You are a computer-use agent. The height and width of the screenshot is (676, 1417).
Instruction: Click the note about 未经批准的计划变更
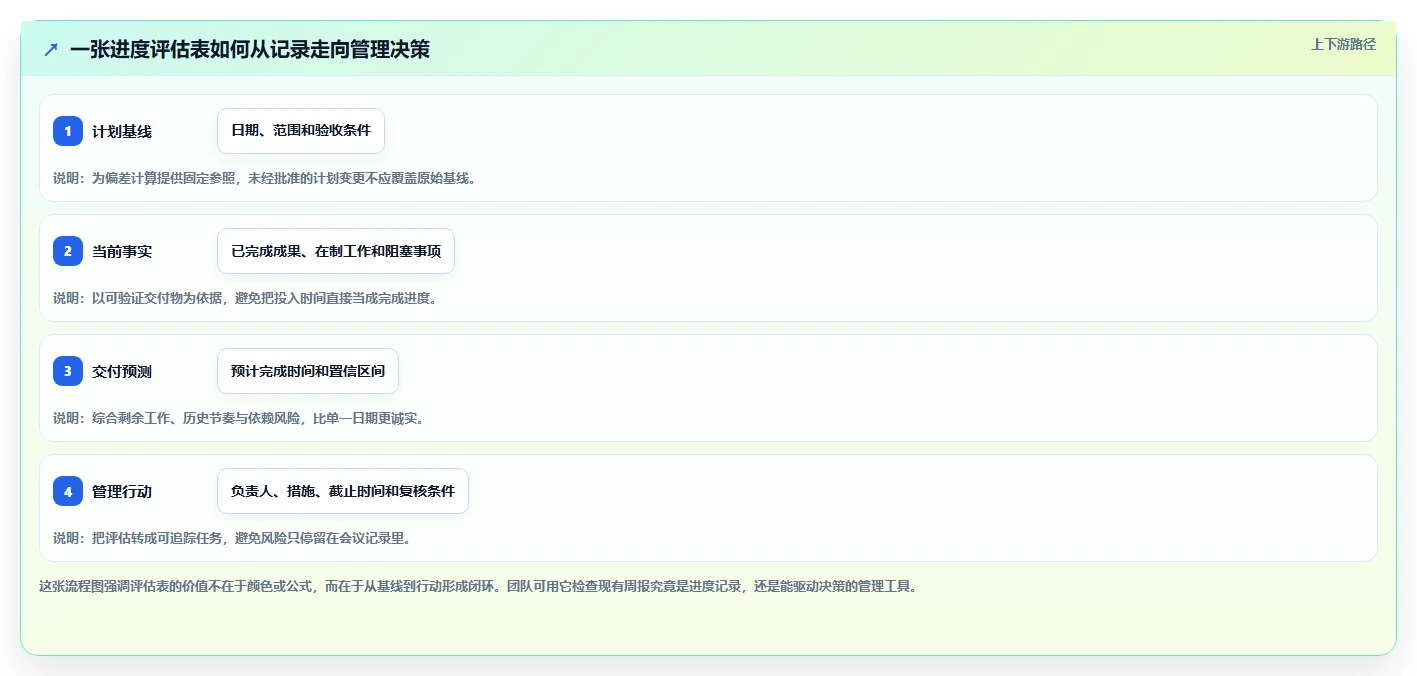click(x=266, y=178)
